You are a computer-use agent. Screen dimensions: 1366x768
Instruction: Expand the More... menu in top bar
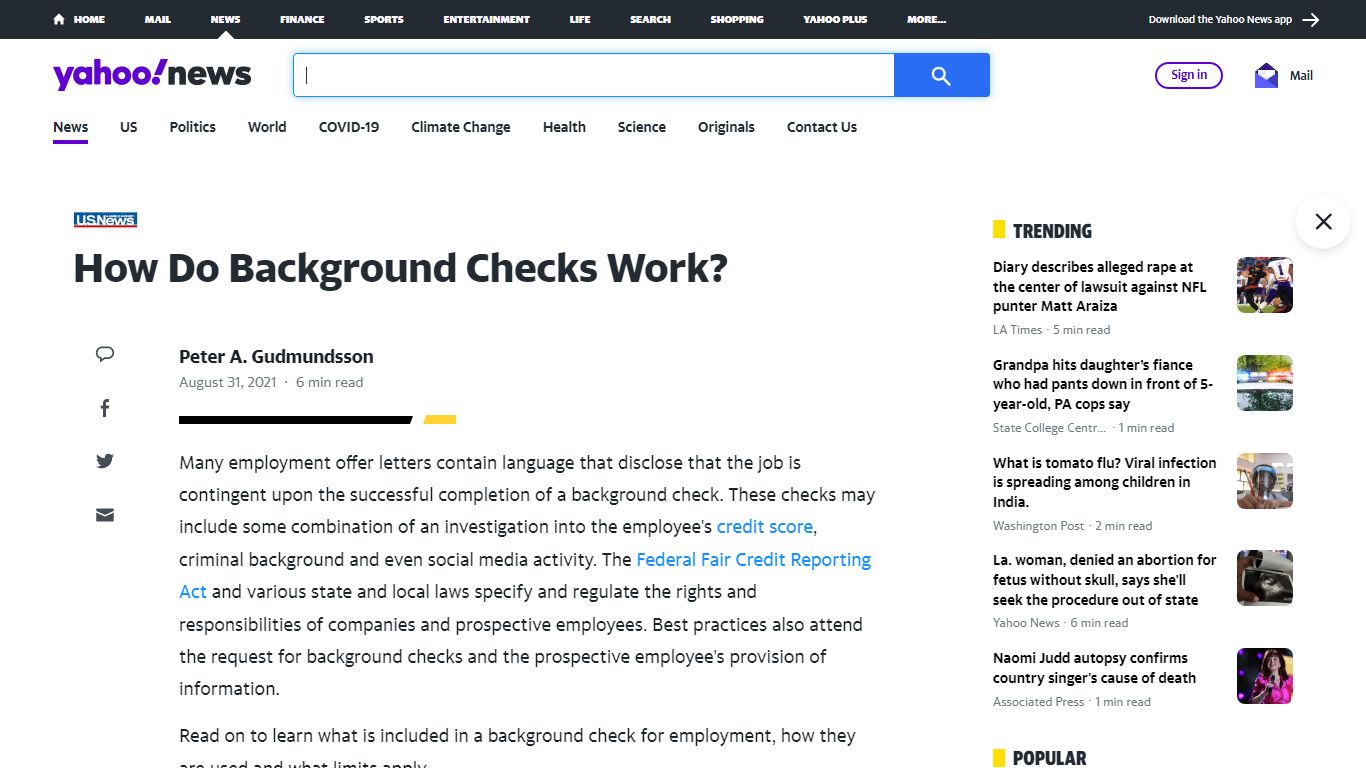coord(927,19)
